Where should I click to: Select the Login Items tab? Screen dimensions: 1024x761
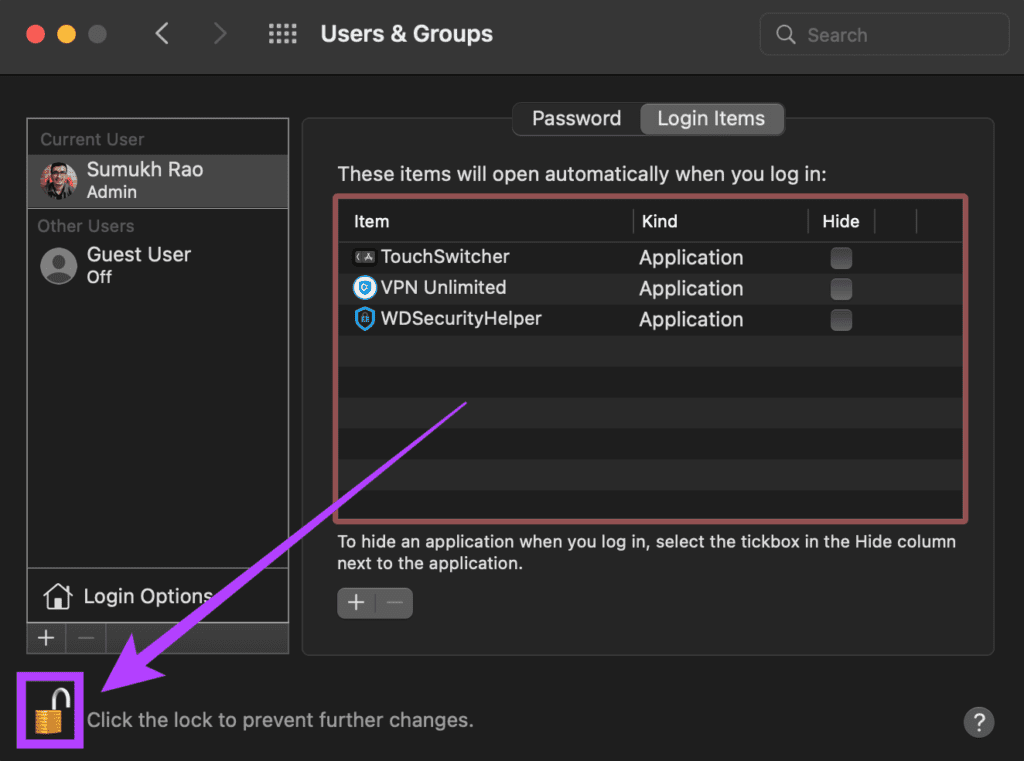tap(711, 118)
